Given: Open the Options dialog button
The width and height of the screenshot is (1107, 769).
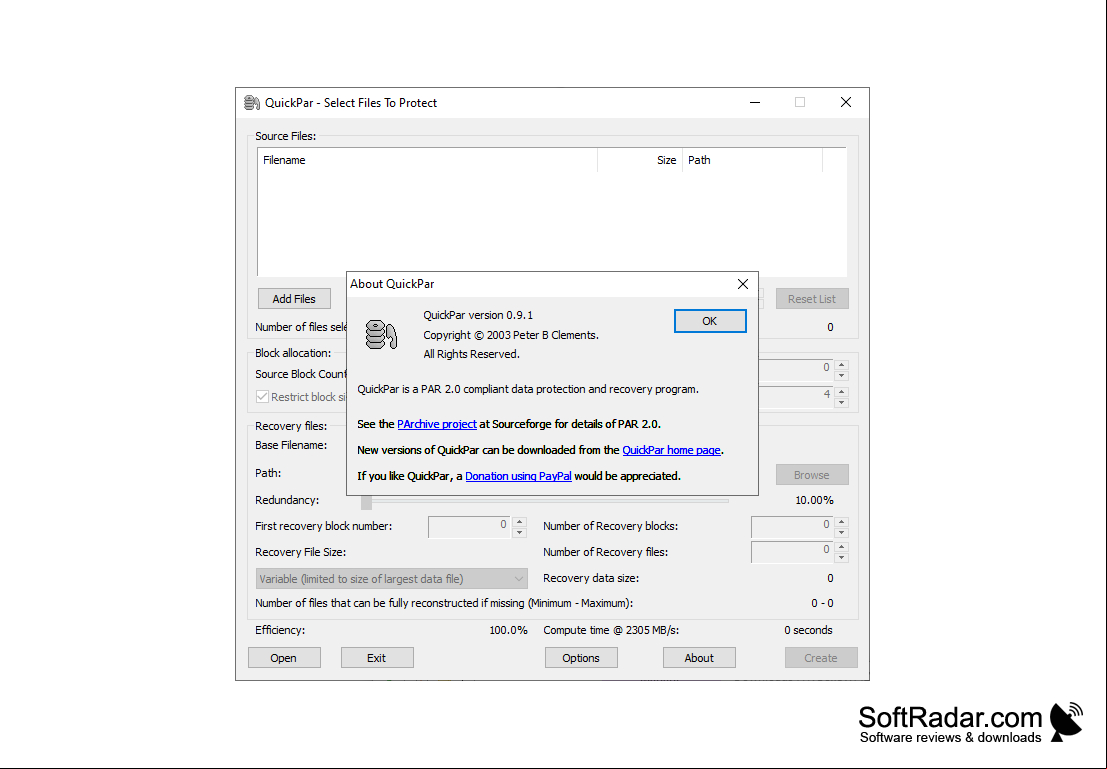Looking at the screenshot, I should click(581, 657).
